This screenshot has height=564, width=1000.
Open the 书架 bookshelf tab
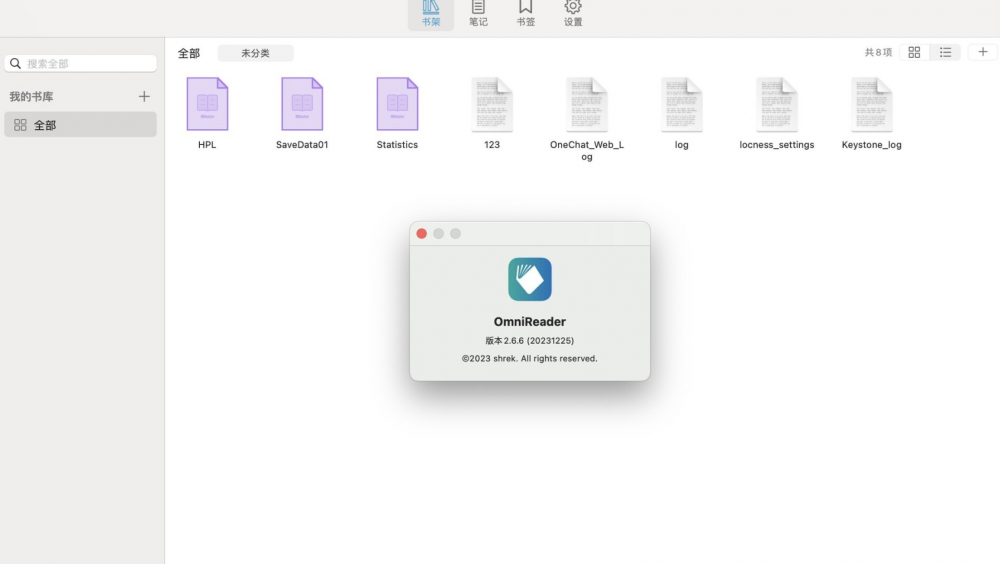[430, 14]
